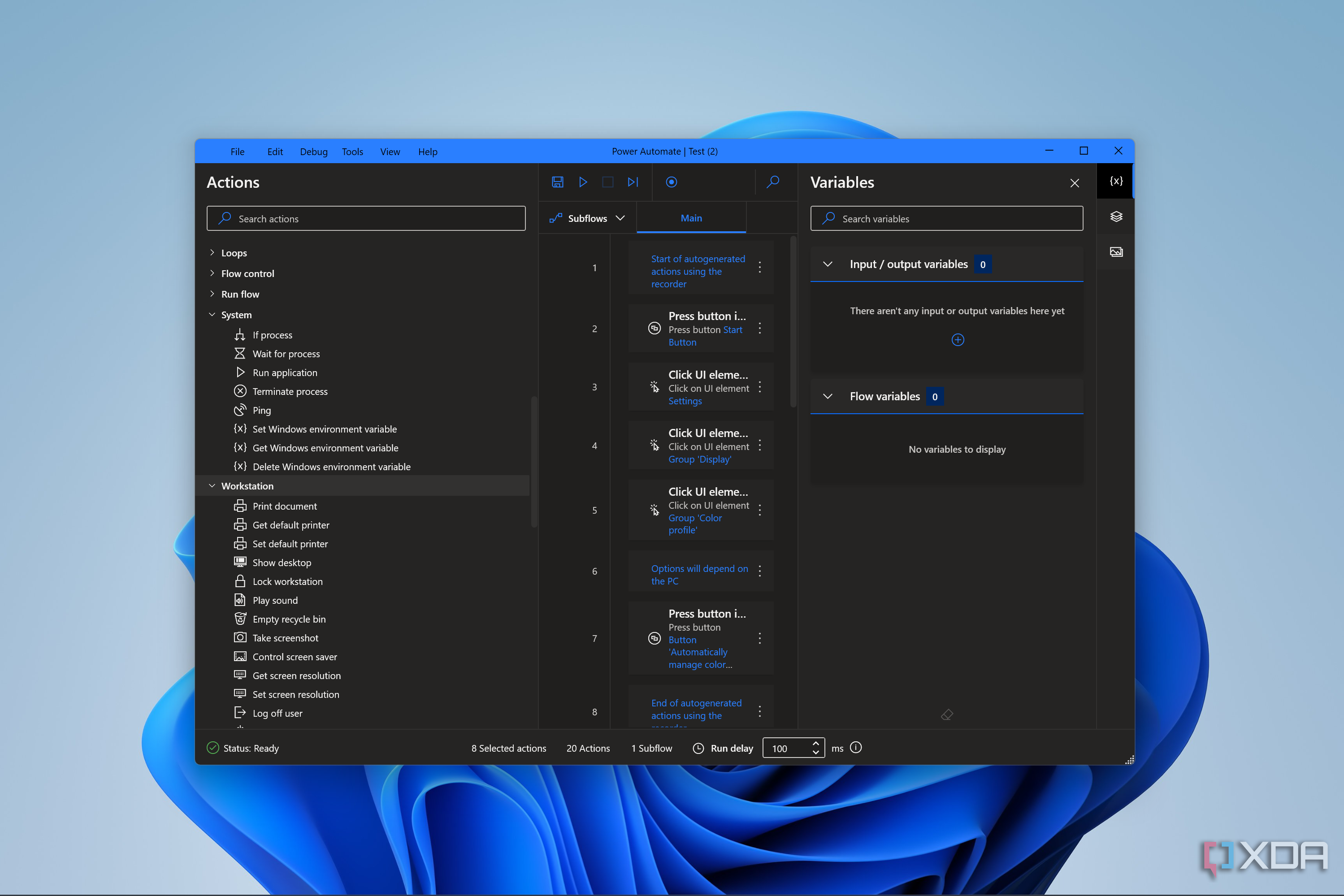Viewport: 1344px width, 896px height.
Task: Start the recorder icon in toolbar
Action: [672, 182]
